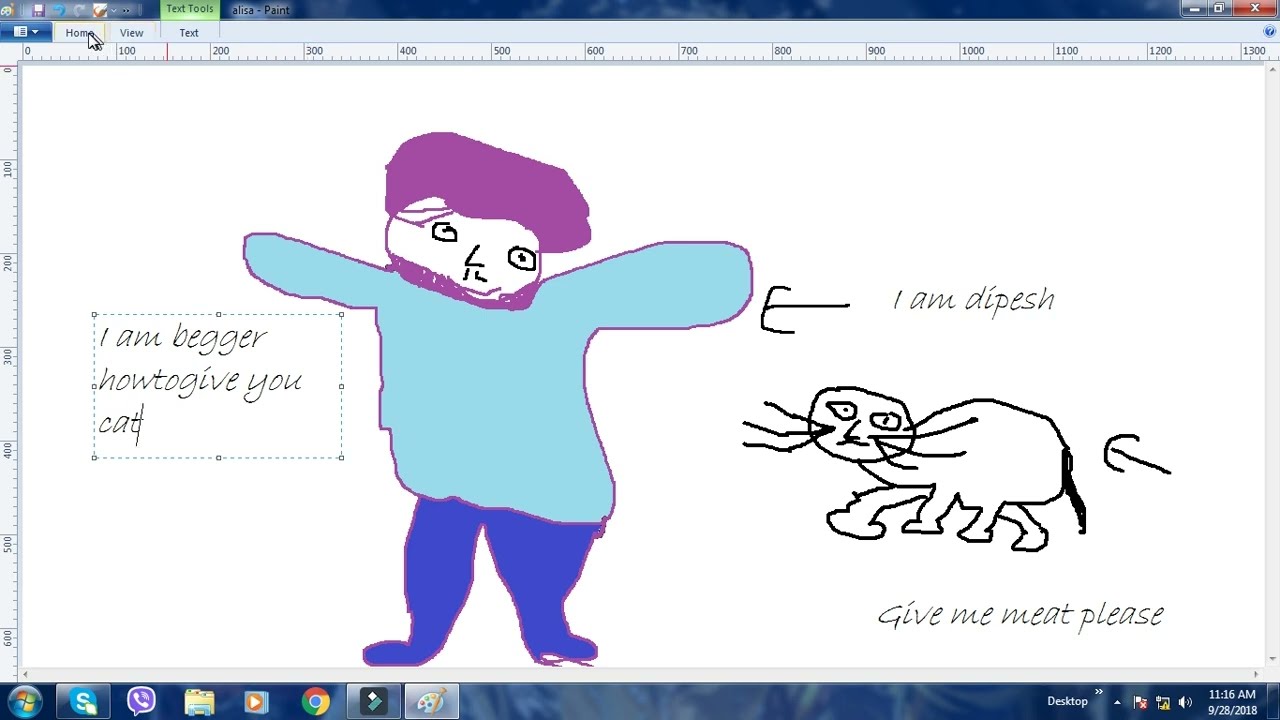Screen dimensions: 1280x720
Task: Click the text 'I am dipesh' on canvas
Action: coord(973,299)
